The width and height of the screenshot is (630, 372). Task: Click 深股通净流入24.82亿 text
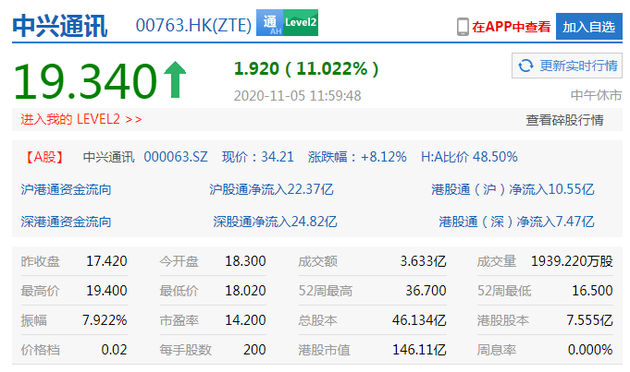pos(275,221)
